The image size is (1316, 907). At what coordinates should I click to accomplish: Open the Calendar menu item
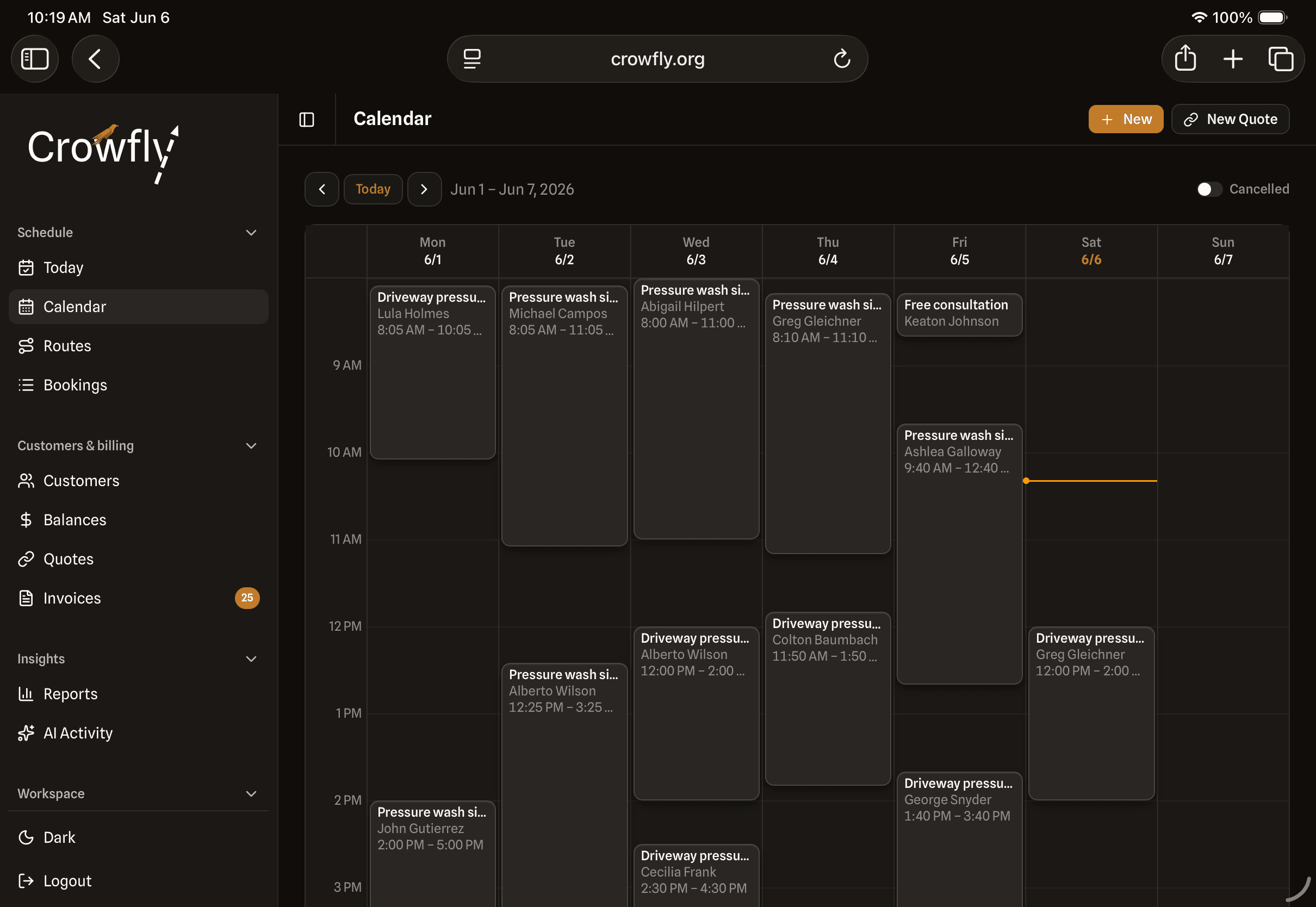[138, 307]
